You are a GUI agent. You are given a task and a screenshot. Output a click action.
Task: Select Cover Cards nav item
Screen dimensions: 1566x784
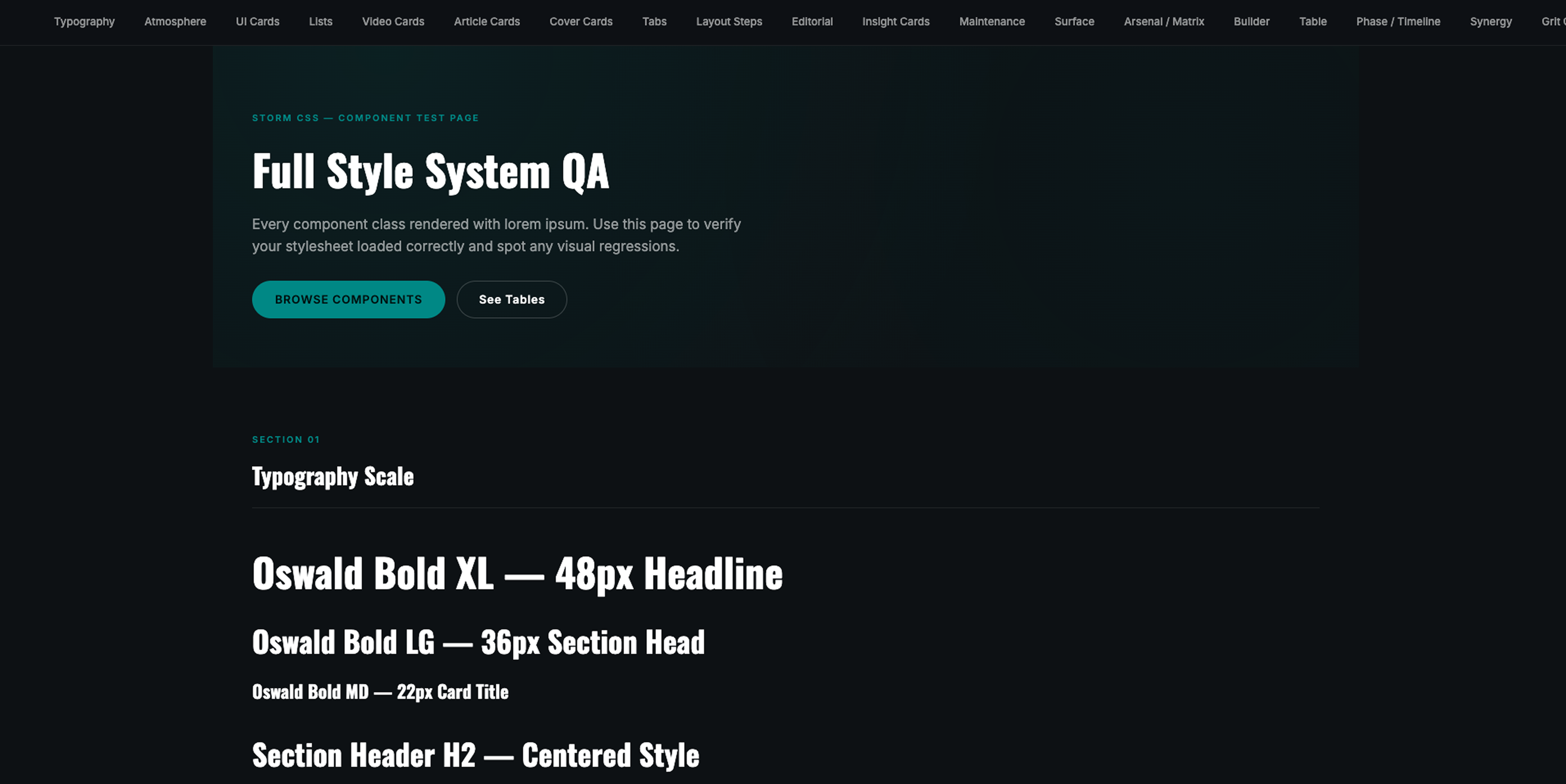(x=581, y=22)
